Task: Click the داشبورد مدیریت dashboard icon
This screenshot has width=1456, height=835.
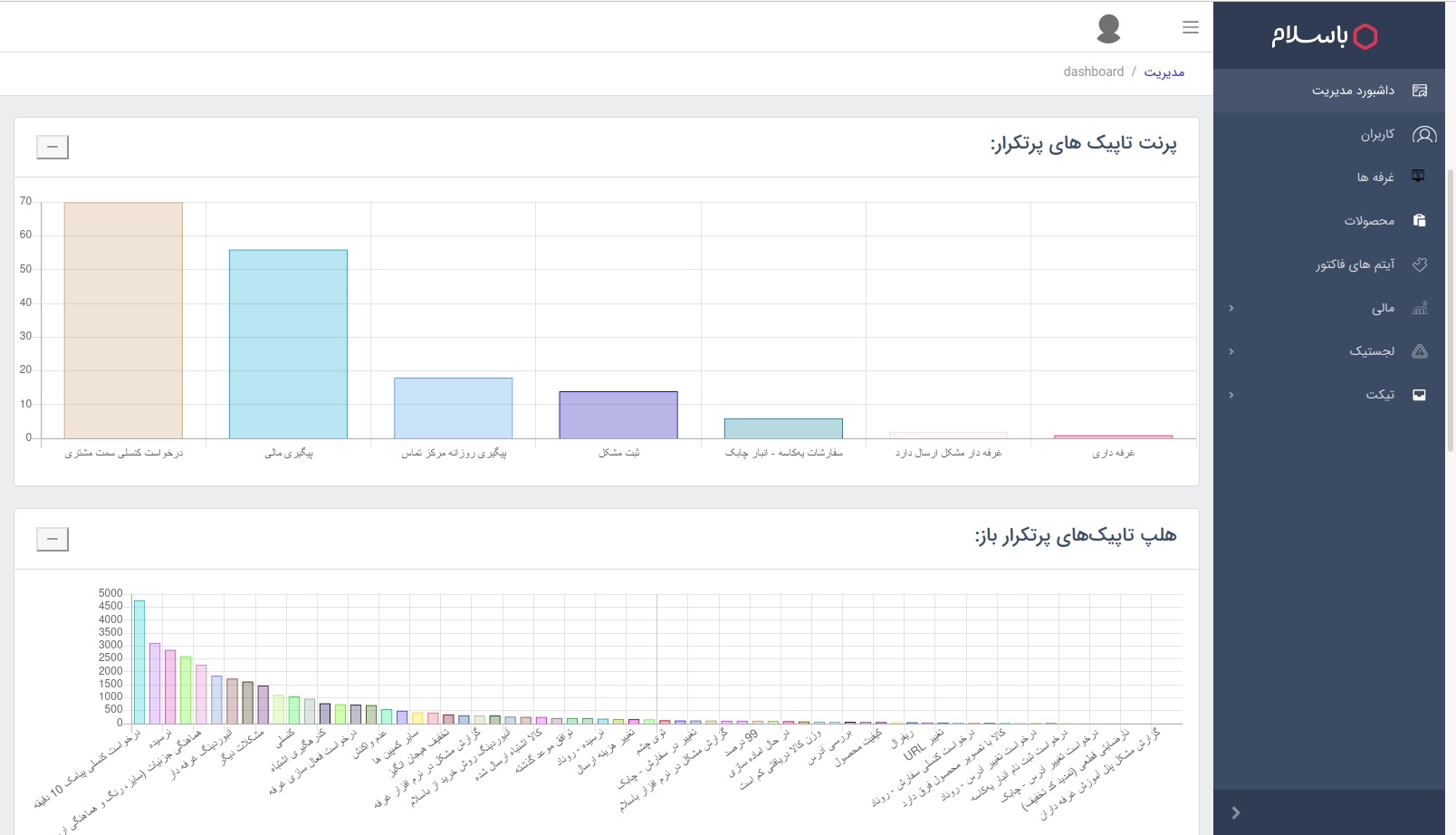Action: [1419, 91]
